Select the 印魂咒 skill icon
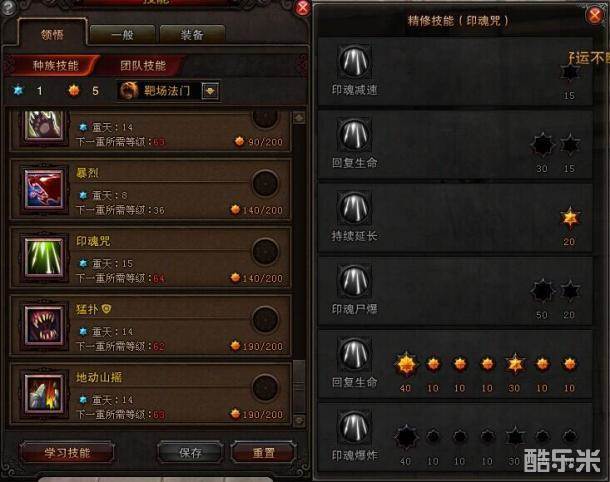The image size is (610, 482). point(44,258)
